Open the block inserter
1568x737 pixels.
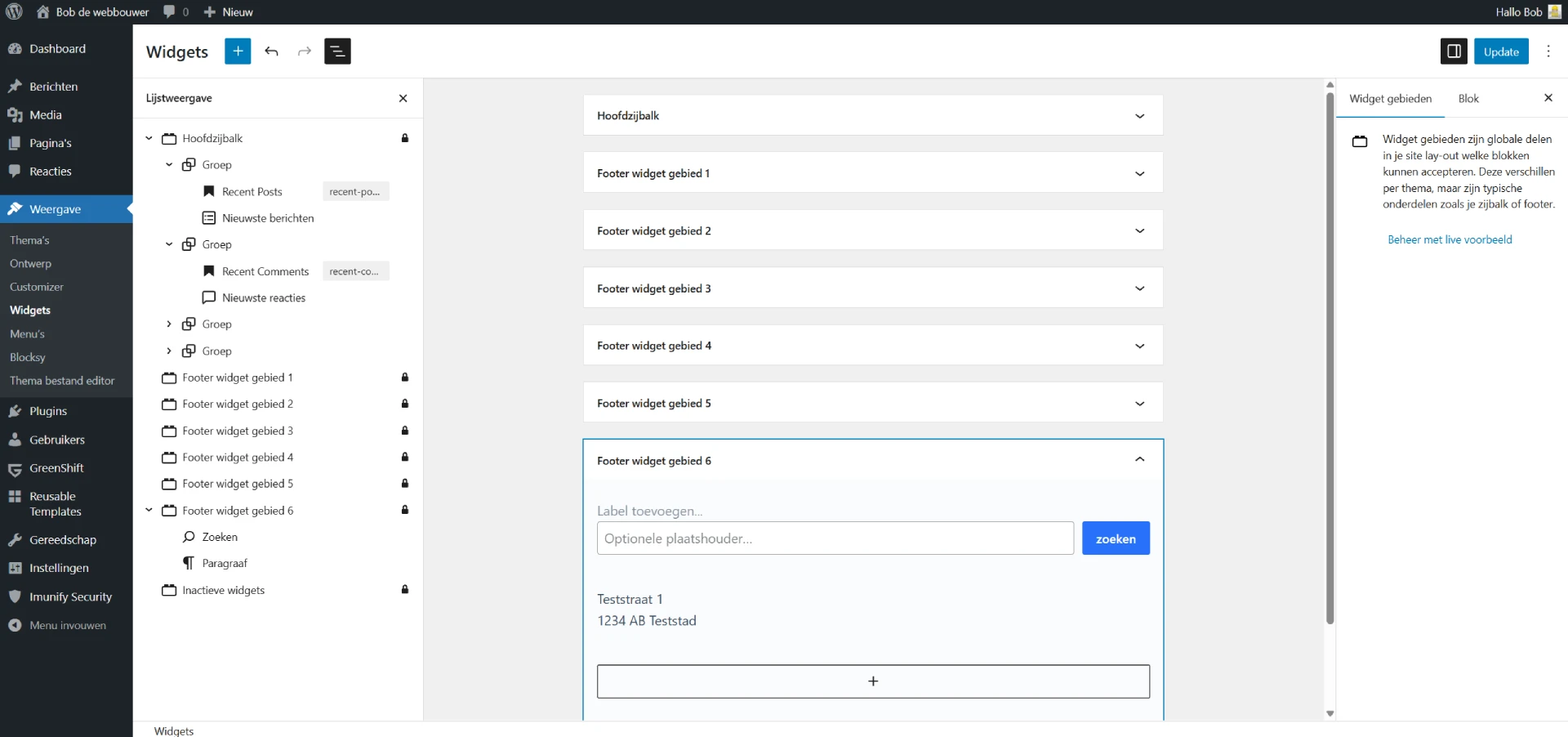238,51
